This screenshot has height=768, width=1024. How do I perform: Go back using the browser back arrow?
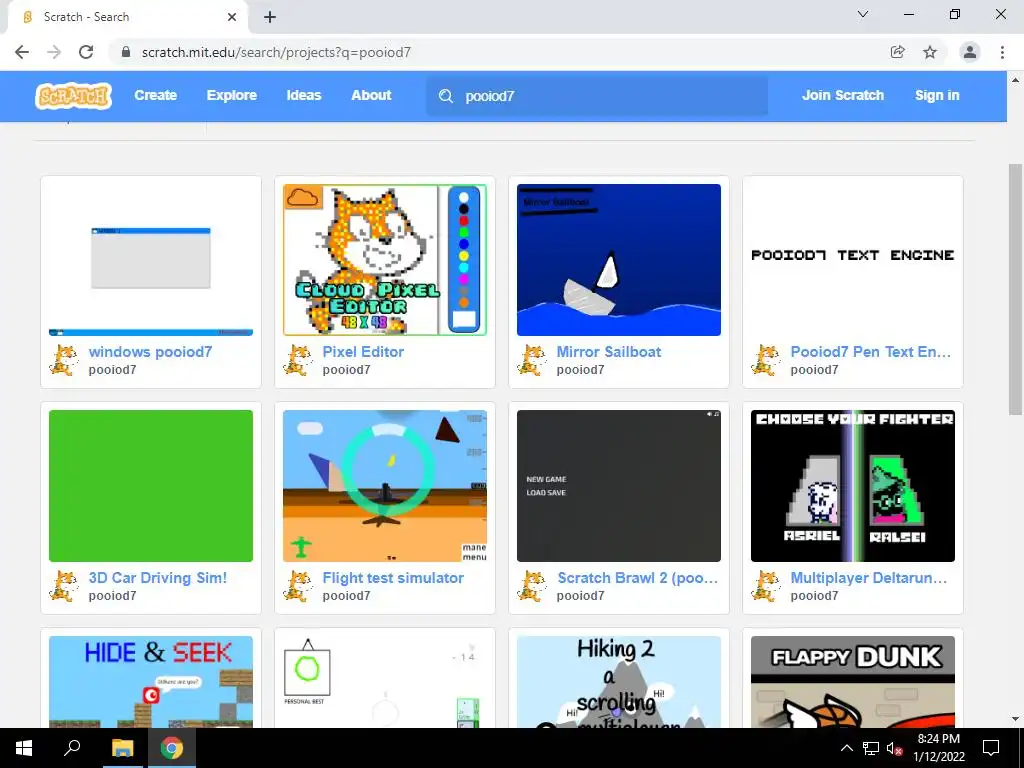(22, 52)
